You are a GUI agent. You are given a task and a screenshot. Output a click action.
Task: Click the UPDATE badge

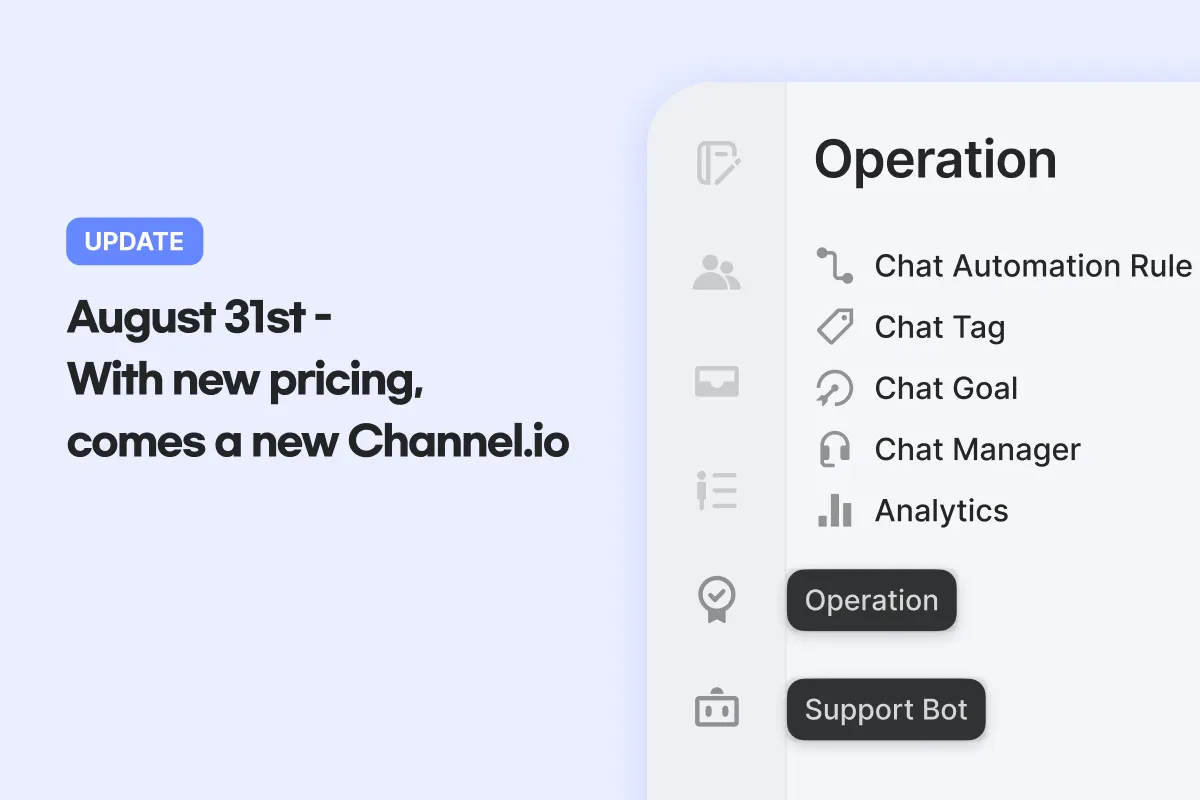tap(134, 242)
